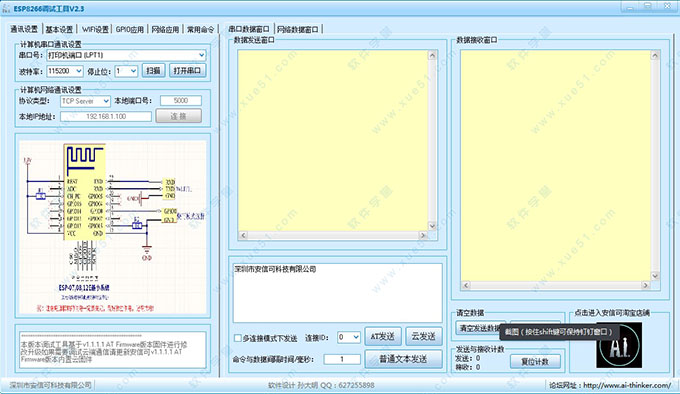The width and height of the screenshot is (680, 394).
Task: Open the forum link www.ai-thinker.com
Action: pyautogui.click(x=626, y=385)
